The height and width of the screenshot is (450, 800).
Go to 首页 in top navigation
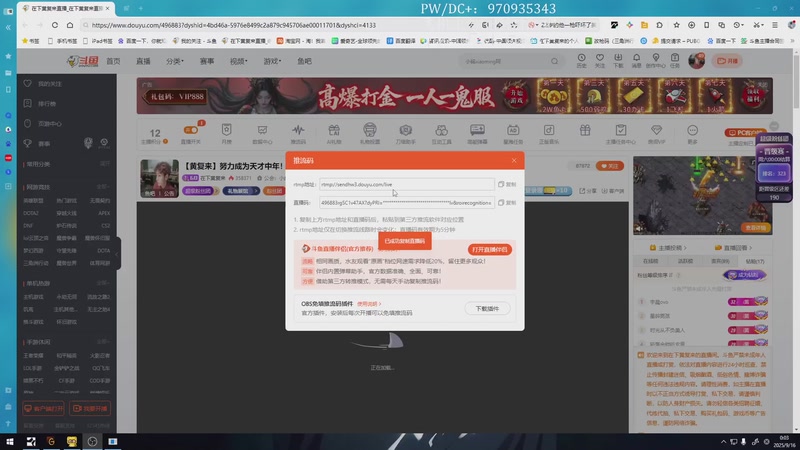(x=113, y=61)
